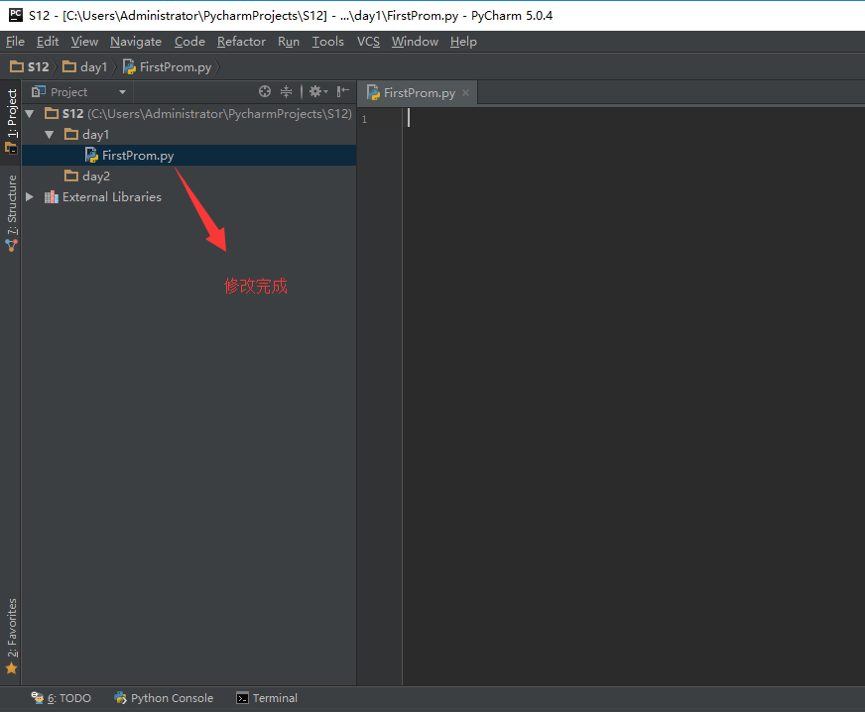
Task: Click line number 1 in gutter
Action: [x=364, y=119]
